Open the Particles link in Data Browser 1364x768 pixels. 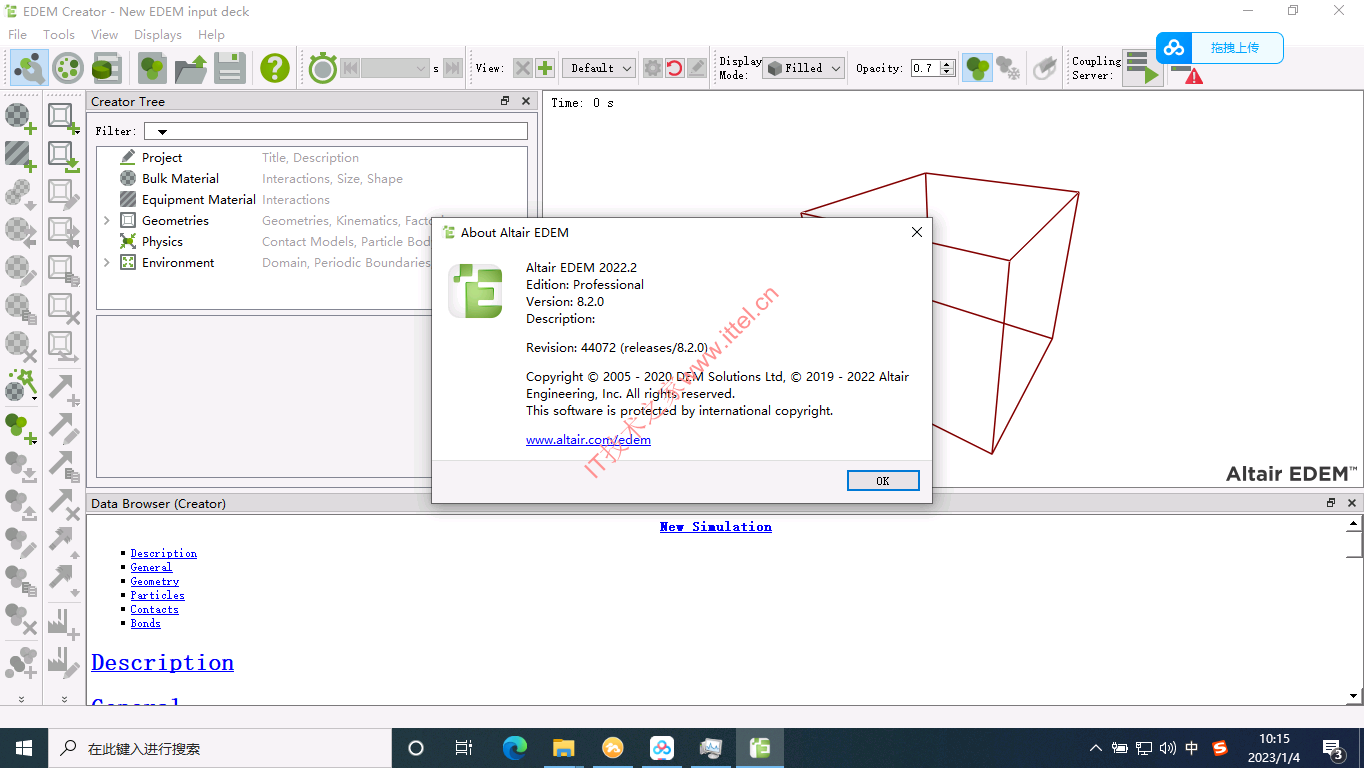pyautogui.click(x=157, y=595)
